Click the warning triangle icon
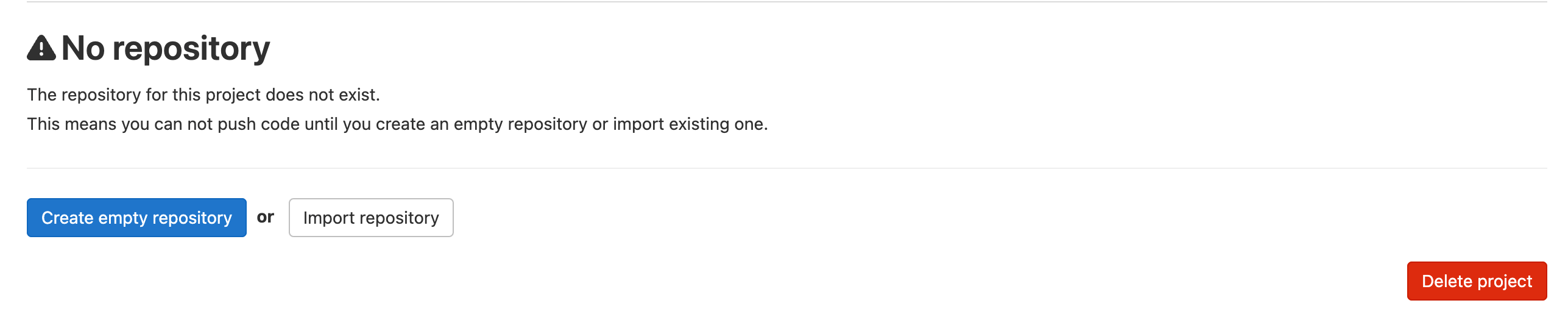This screenshot has height=317, width=1568. click(41, 48)
